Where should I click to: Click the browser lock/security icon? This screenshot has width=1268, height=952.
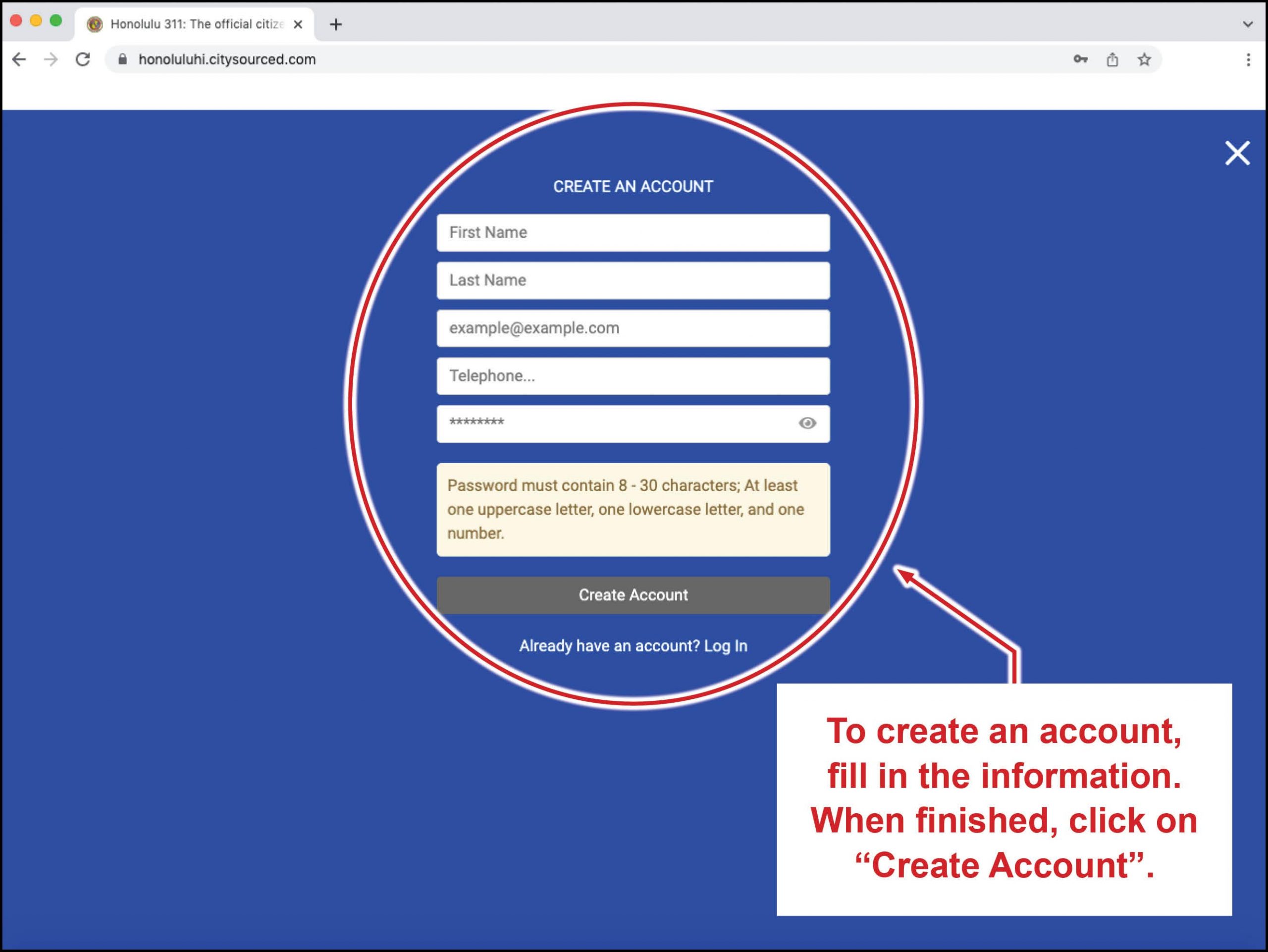point(121,60)
